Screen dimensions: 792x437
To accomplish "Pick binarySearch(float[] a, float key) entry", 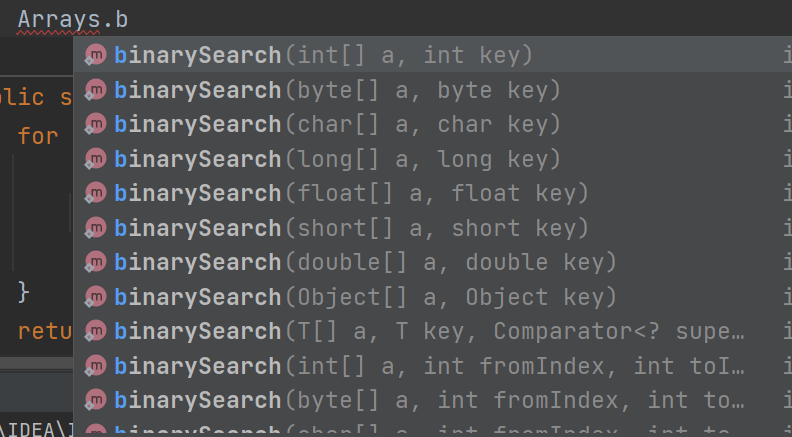I will (433, 193).
